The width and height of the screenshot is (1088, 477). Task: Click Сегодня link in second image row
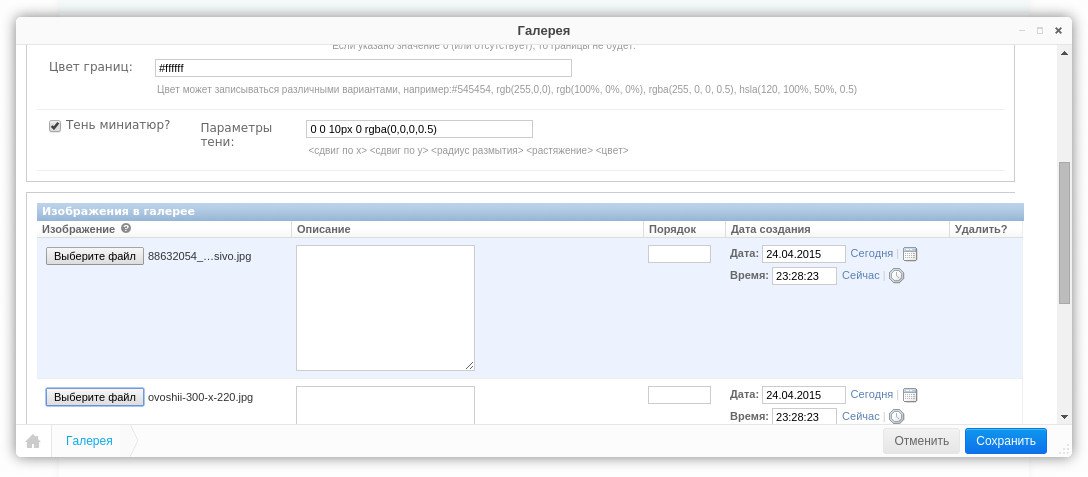871,395
